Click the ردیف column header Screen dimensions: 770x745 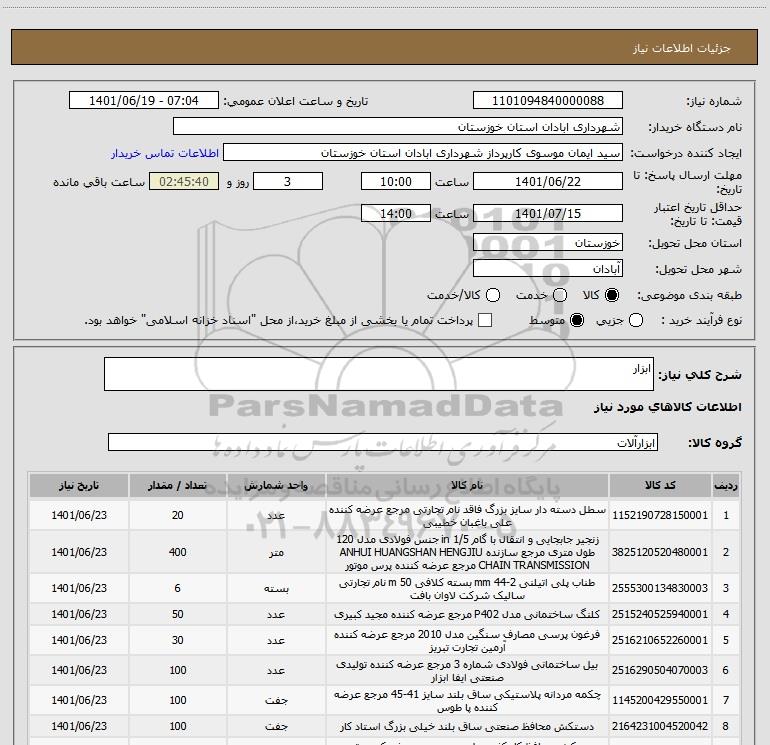coord(726,485)
